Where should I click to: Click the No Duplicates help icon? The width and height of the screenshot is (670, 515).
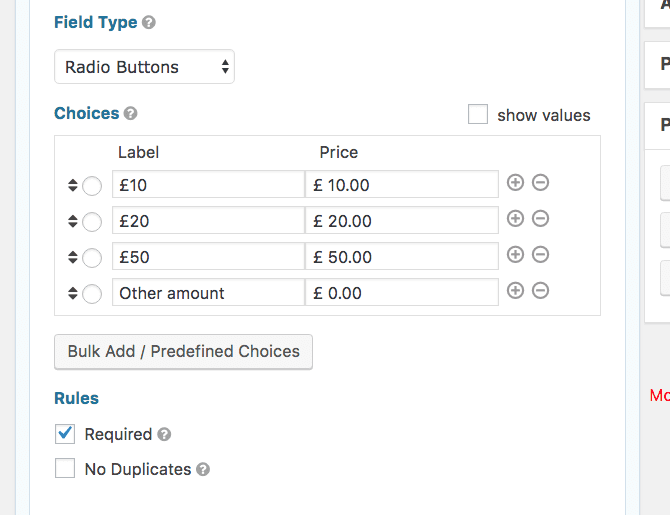tap(203, 469)
